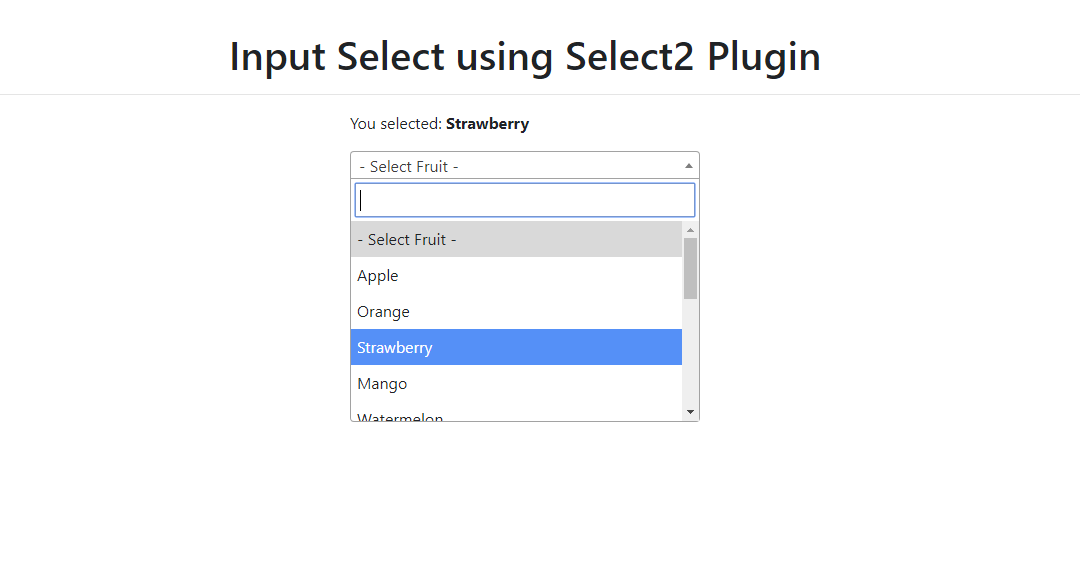The image size is (1086, 580).
Task: Select the highlighted Strawberry list option
Action: [x=517, y=348]
